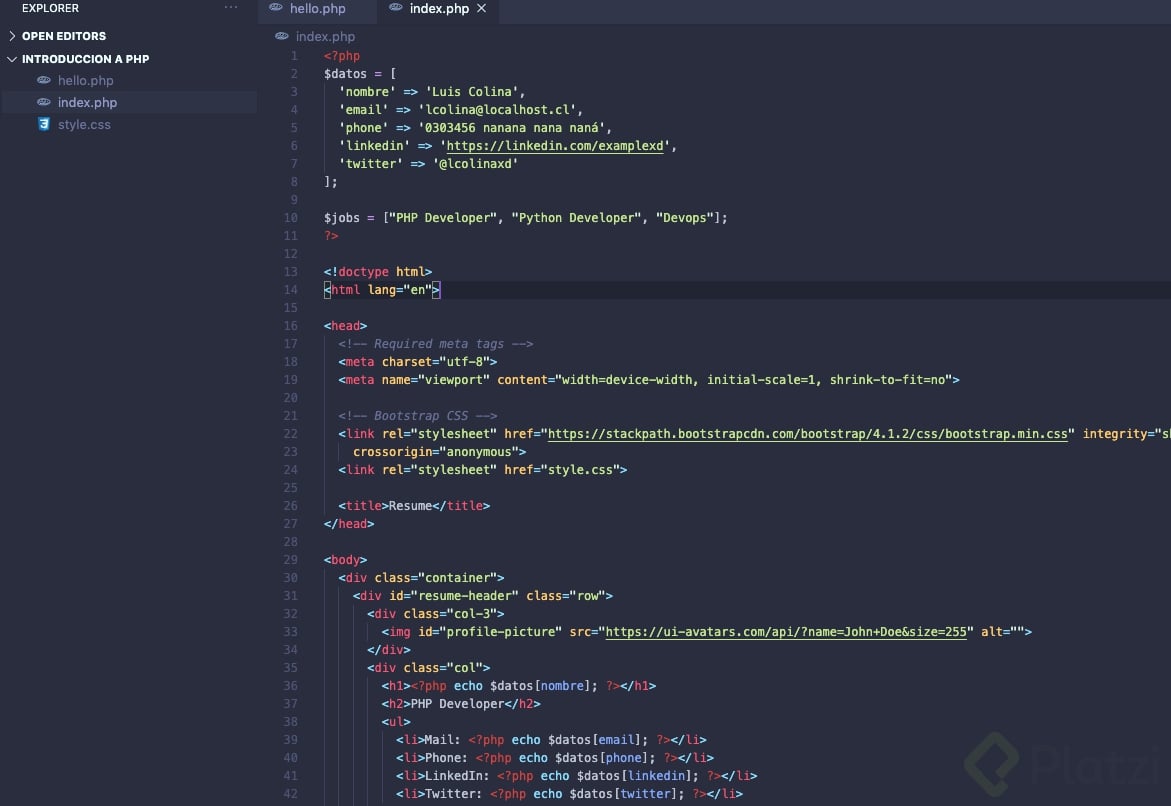Screen dimensions: 1171x806
Task: Open the ui-avatars.com image URL
Action: tap(786, 632)
